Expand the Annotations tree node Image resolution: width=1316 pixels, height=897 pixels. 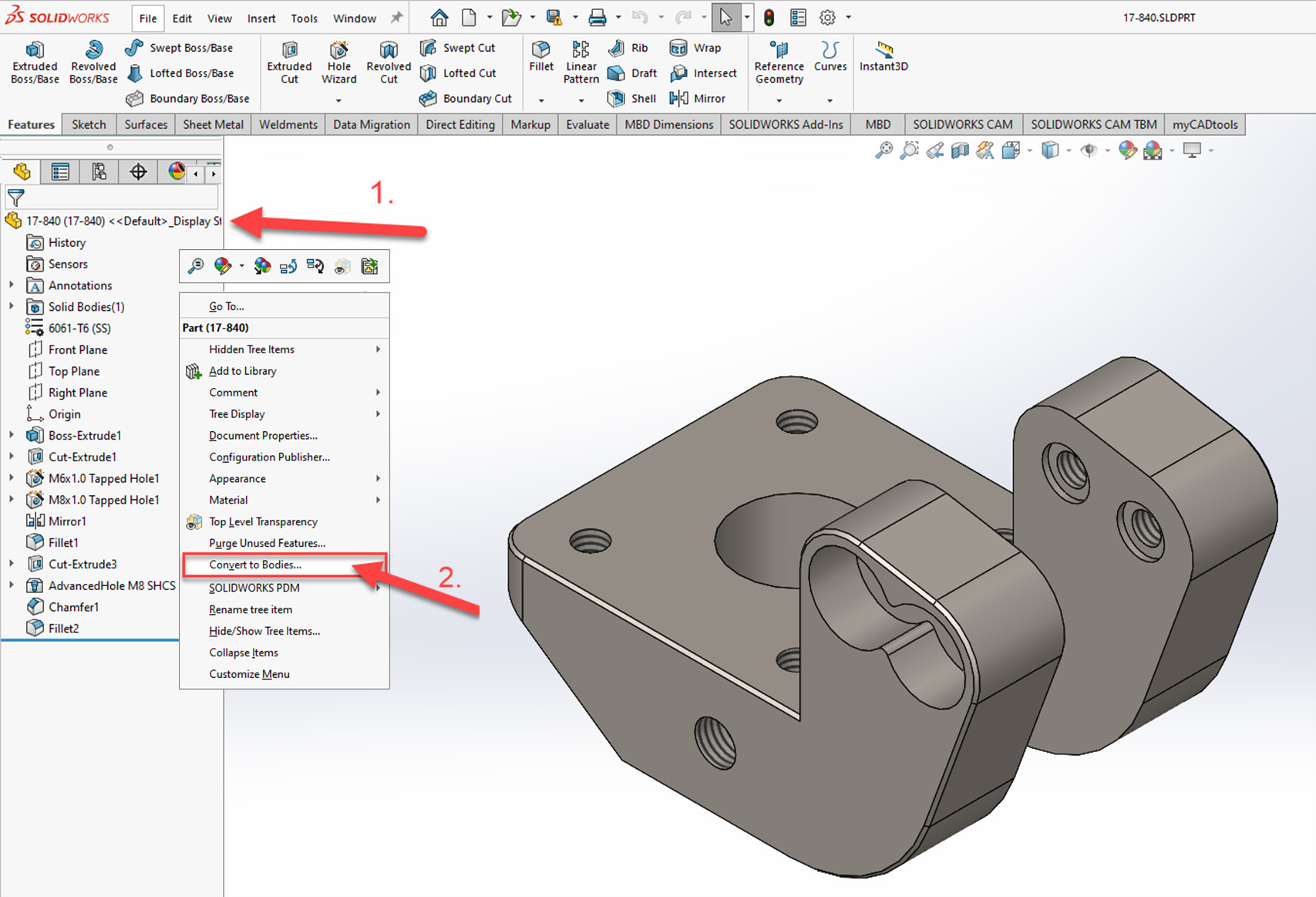coord(12,285)
